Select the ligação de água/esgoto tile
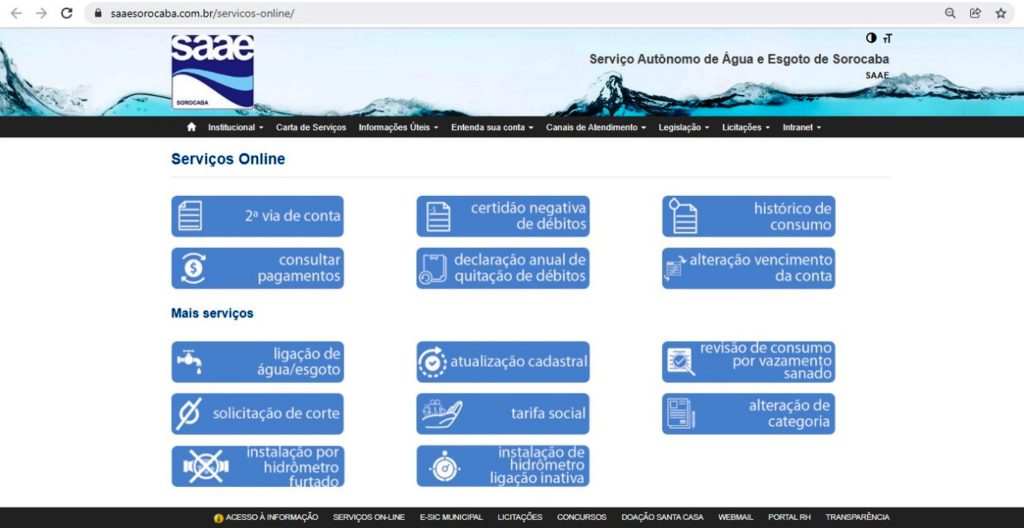 click(x=257, y=362)
